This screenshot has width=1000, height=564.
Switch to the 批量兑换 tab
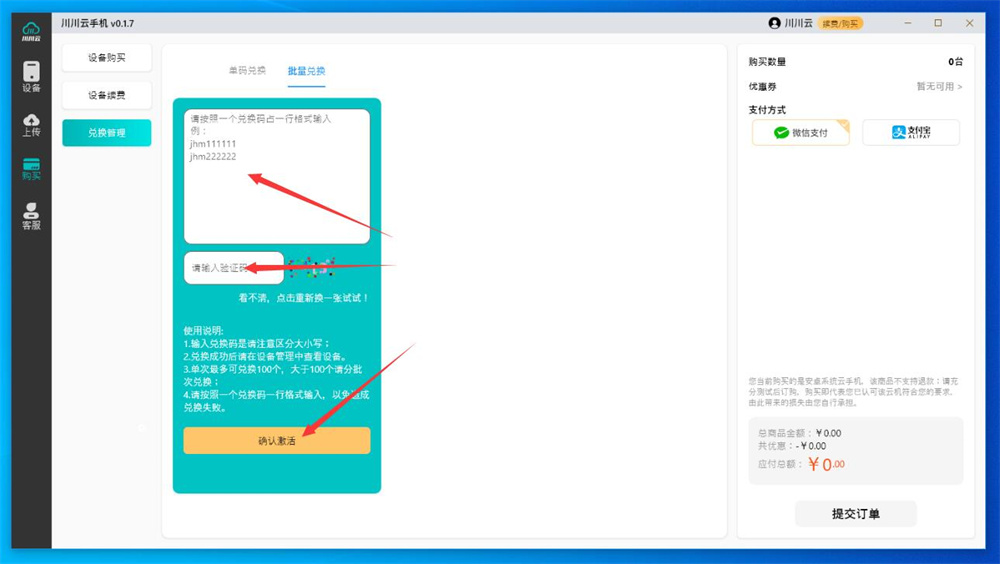[x=306, y=71]
